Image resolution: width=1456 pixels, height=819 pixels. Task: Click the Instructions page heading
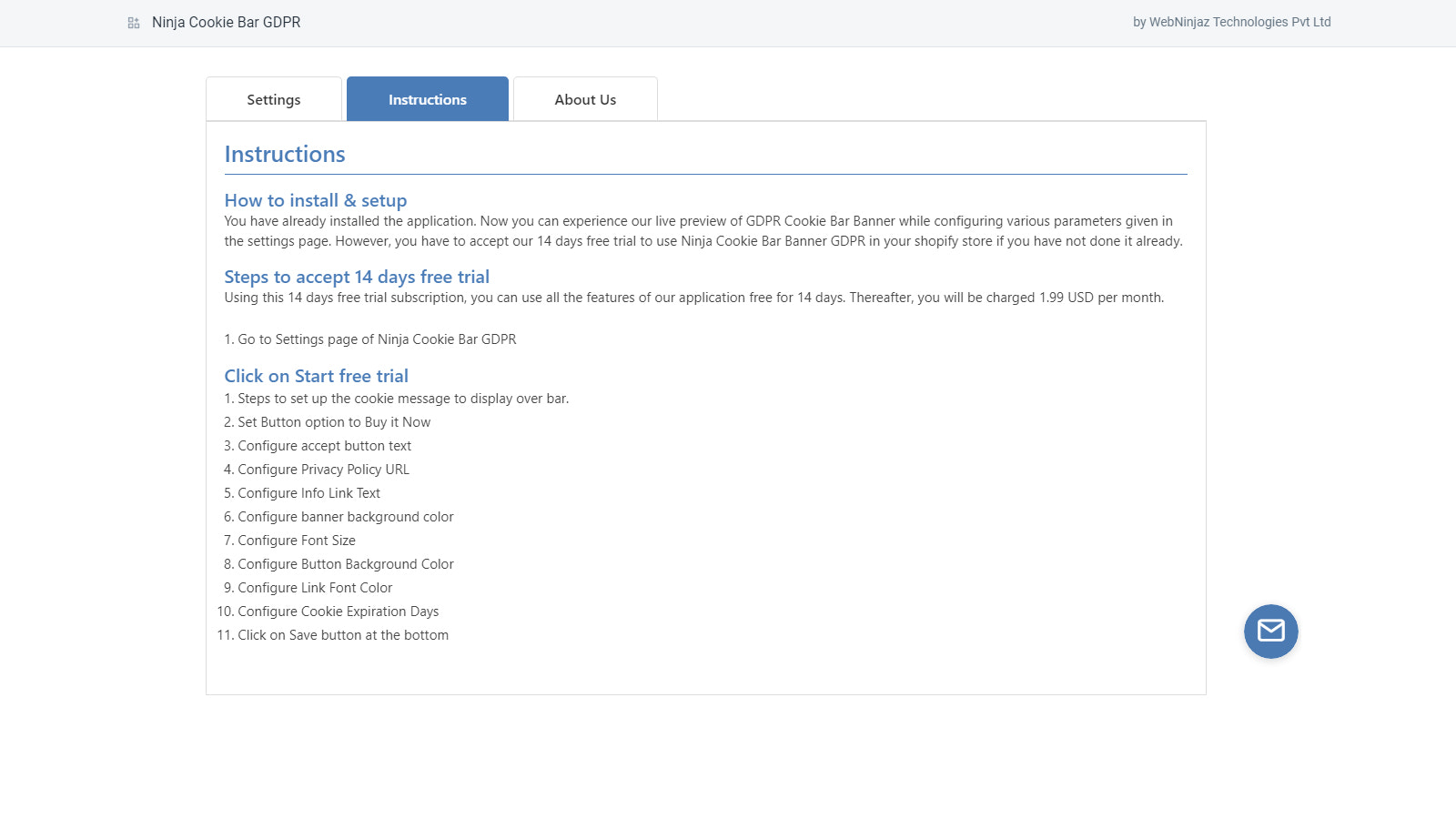click(285, 154)
